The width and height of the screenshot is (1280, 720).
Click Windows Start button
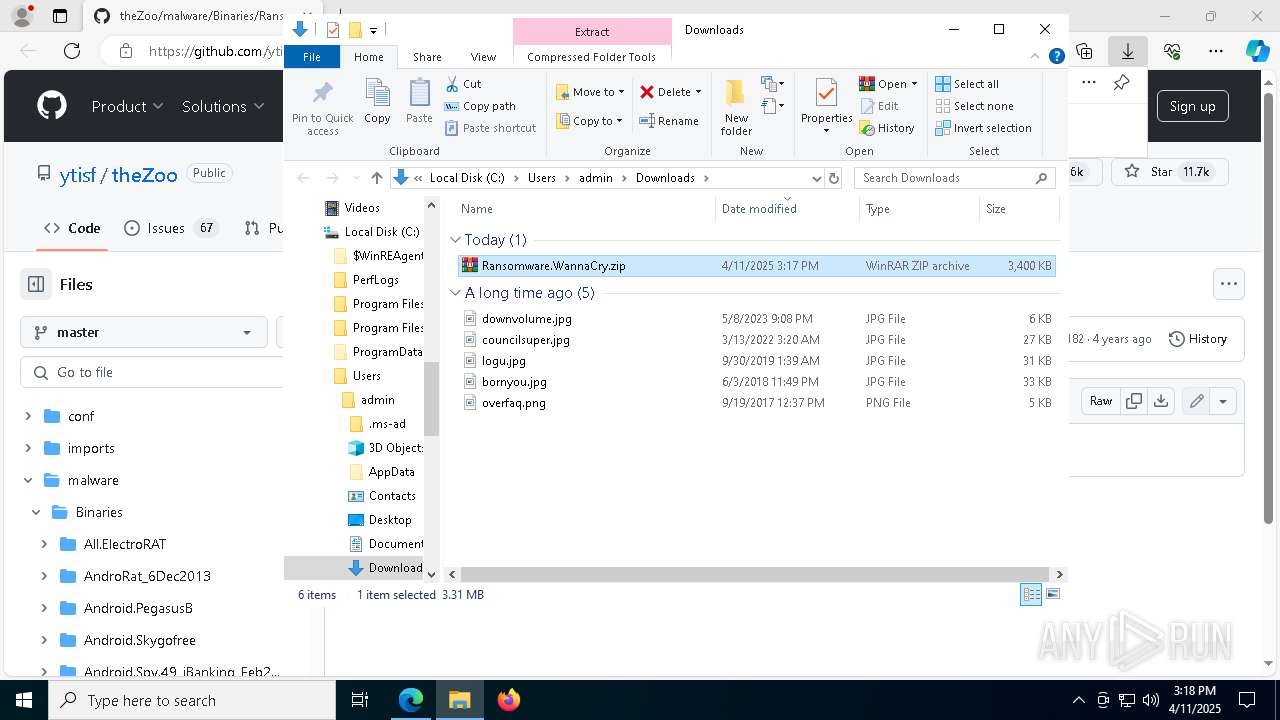pos(24,700)
